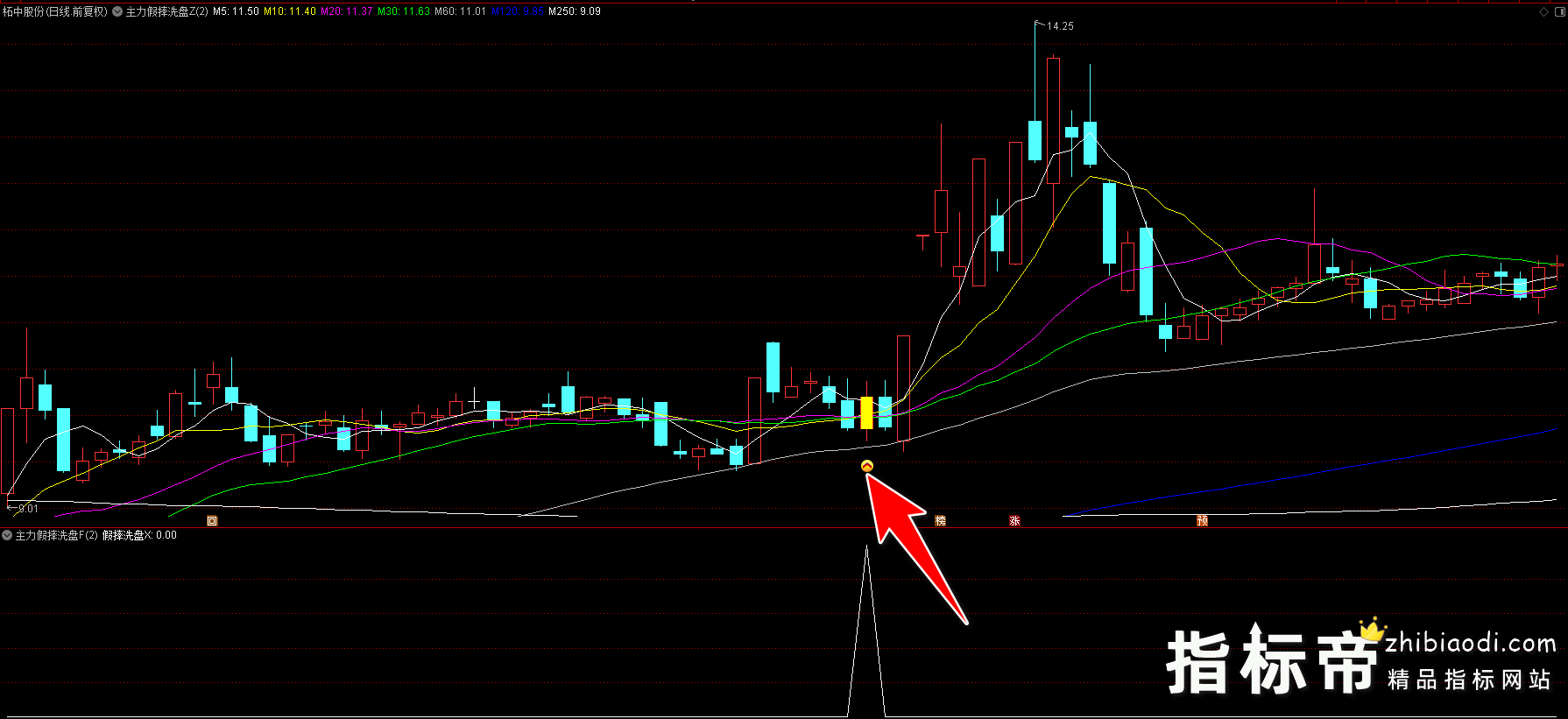Viewport: 1568px width, 719px height.
Task: Click the M250: 9.09 label
Action: click(x=575, y=11)
